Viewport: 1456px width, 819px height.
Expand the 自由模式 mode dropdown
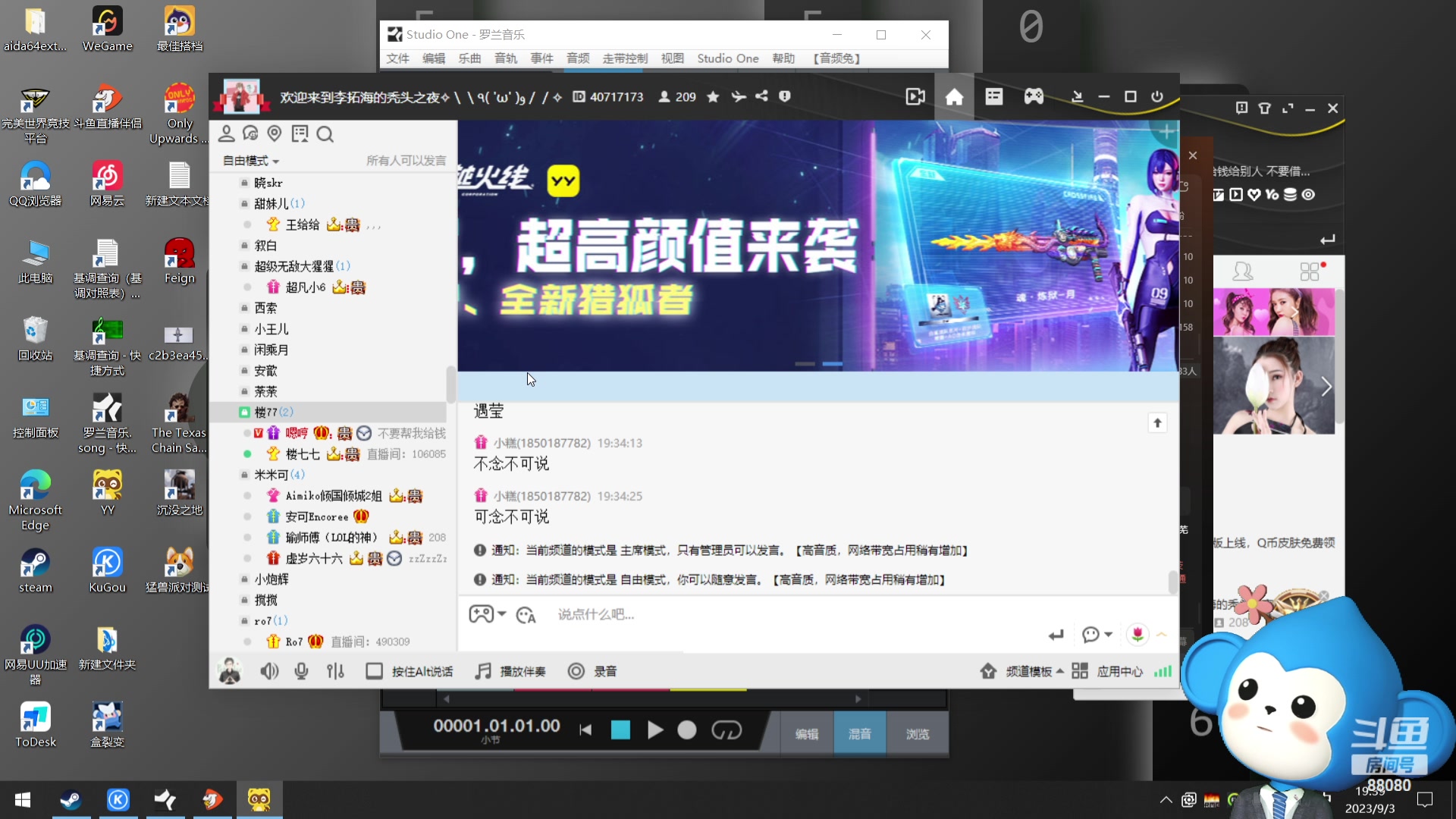pos(250,161)
